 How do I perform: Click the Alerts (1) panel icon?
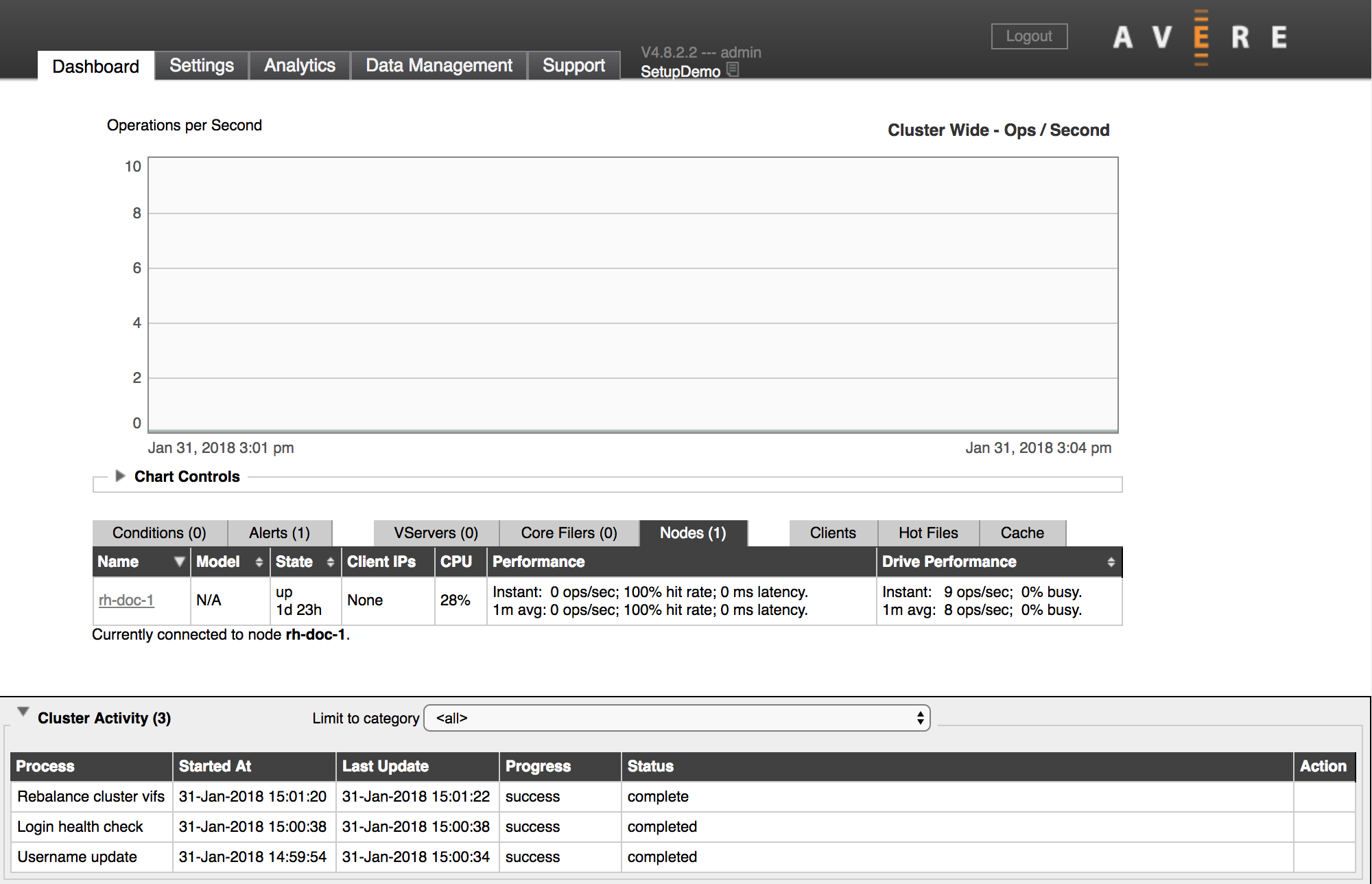(x=279, y=532)
